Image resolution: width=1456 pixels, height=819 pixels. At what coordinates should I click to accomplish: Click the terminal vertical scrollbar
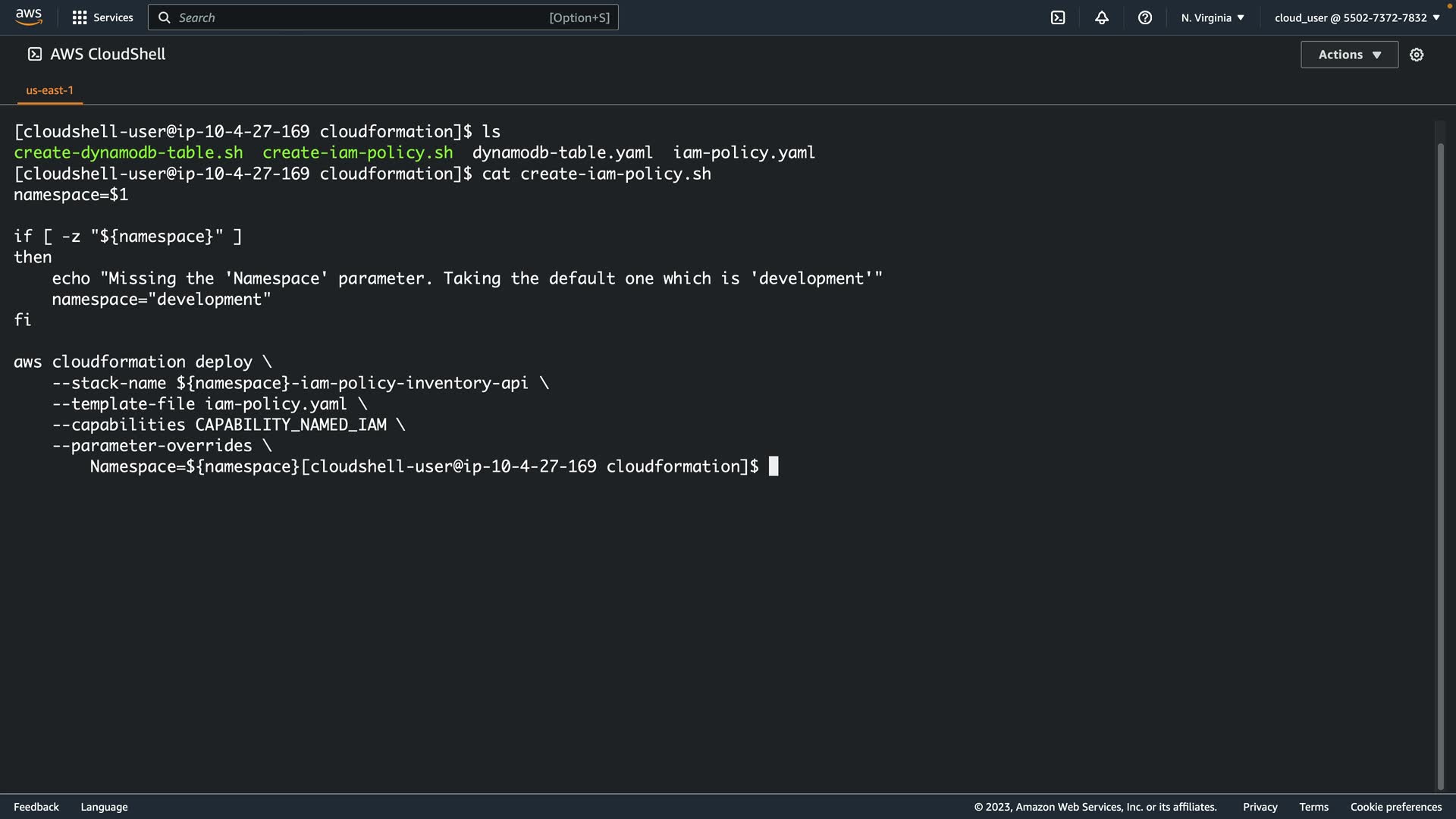(x=1440, y=455)
